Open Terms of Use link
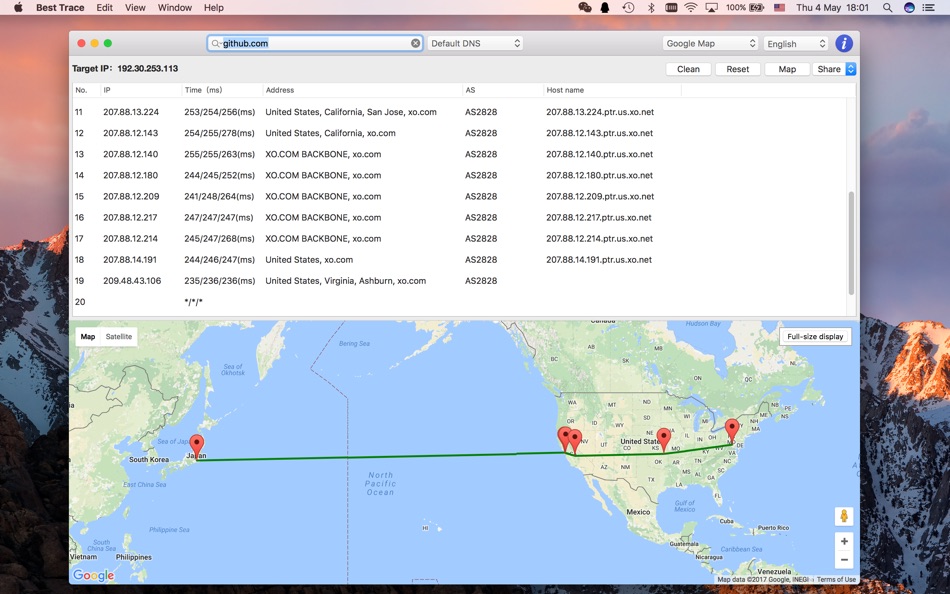Image resolution: width=950 pixels, height=594 pixels. click(836, 579)
